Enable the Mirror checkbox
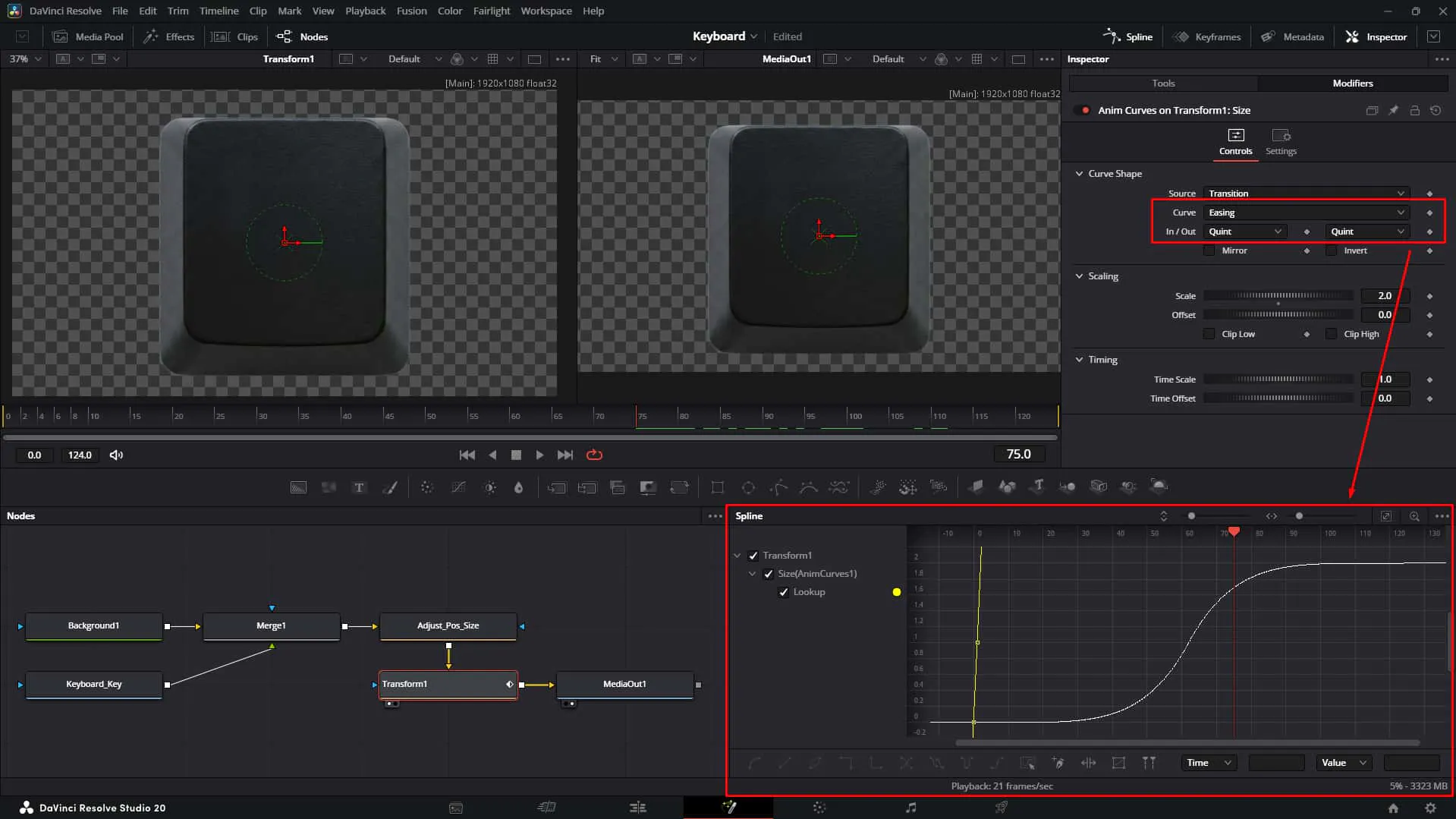 (1209, 250)
